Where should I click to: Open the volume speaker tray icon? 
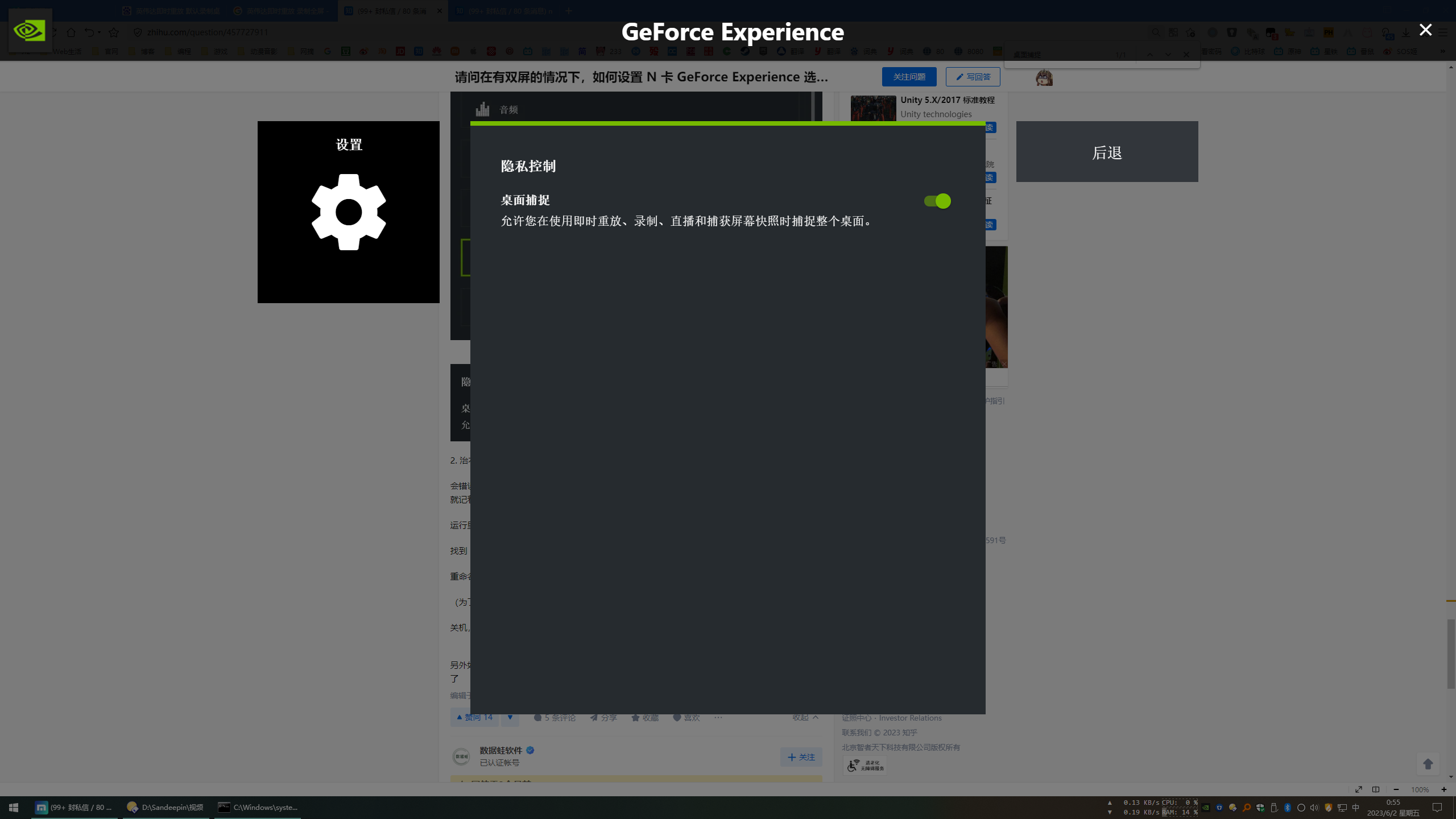(x=1314, y=808)
